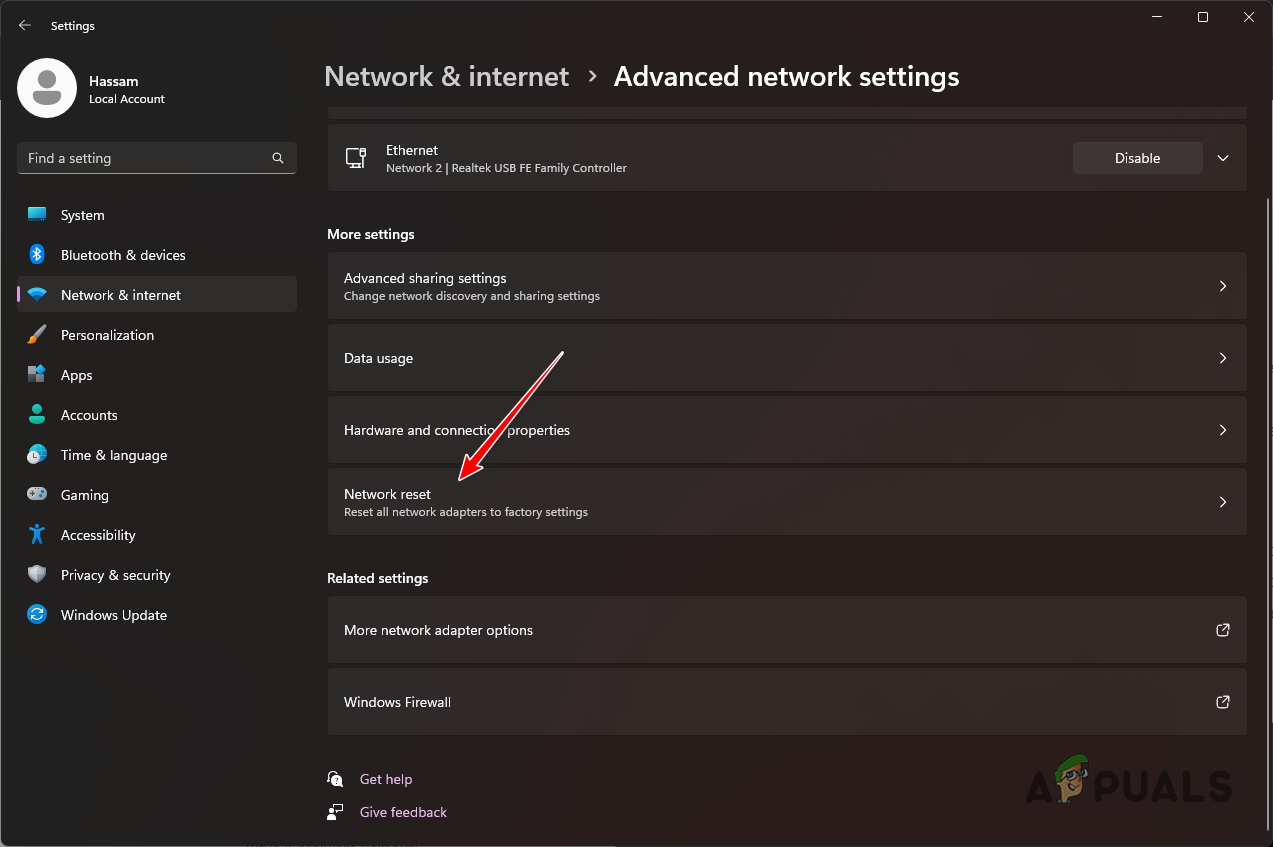Screen dimensions: 1273x847
Task: Click the Ethernet adapter icon
Action: (x=356, y=157)
